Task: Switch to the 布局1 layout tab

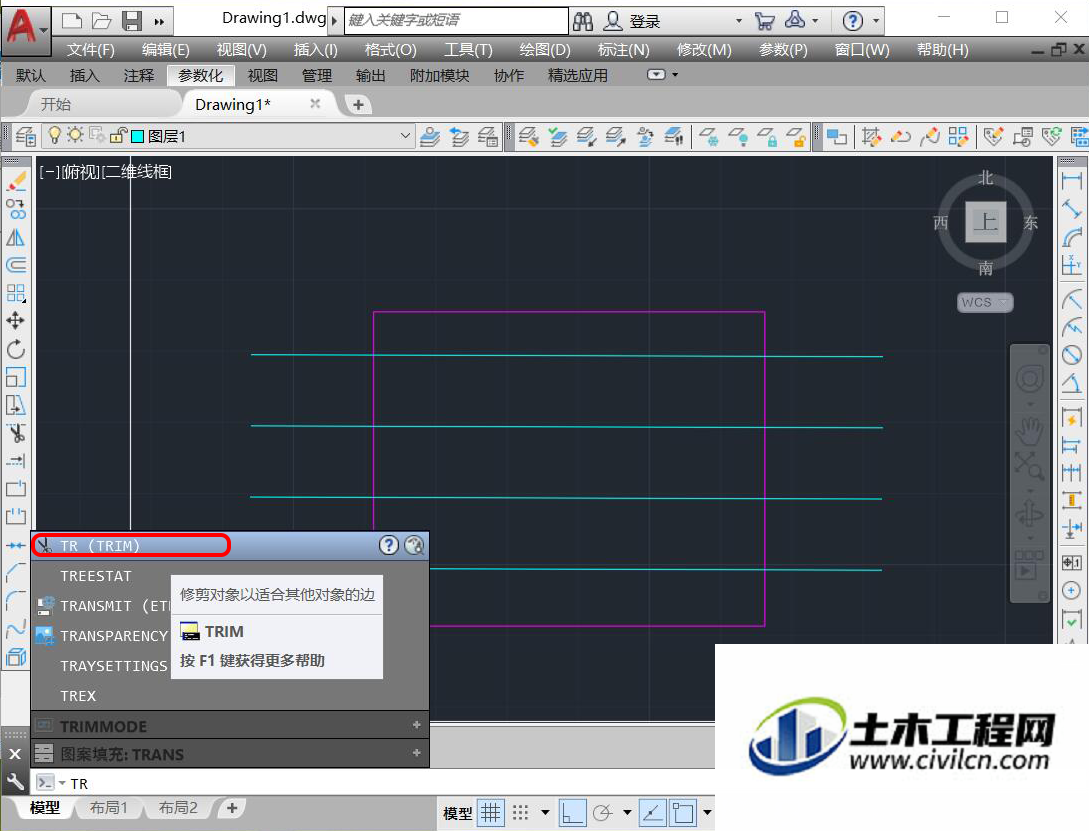Action: tap(109, 808)
